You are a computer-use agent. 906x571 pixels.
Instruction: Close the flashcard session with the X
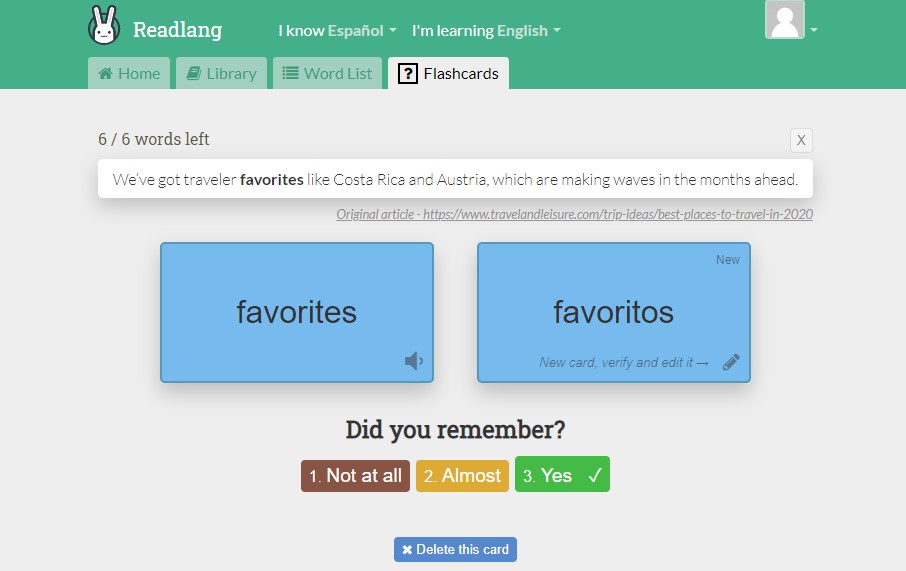point(801,140)
